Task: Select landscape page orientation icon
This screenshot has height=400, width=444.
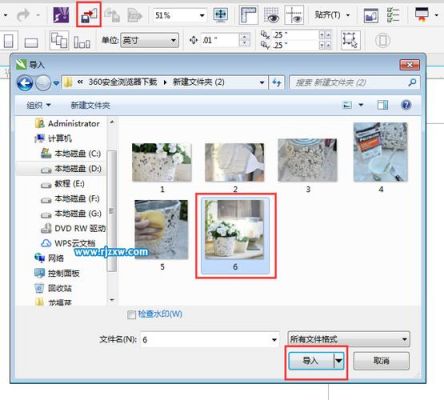Action: [x=31, y=42]
